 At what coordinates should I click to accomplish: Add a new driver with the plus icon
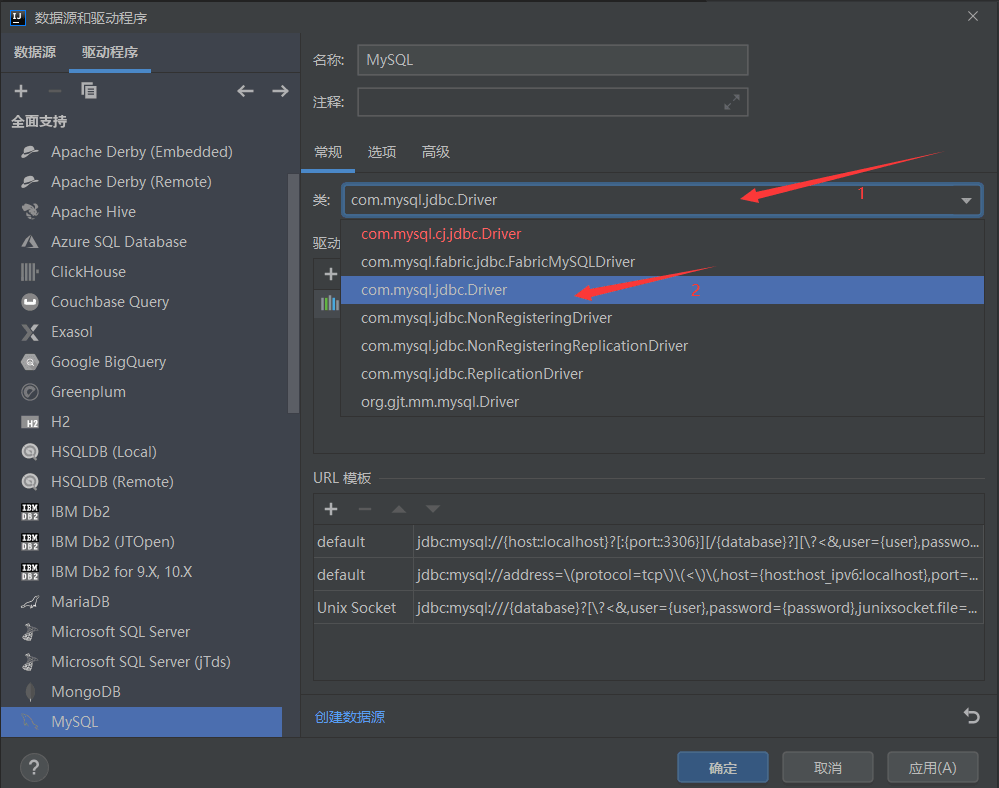(21, 90)
